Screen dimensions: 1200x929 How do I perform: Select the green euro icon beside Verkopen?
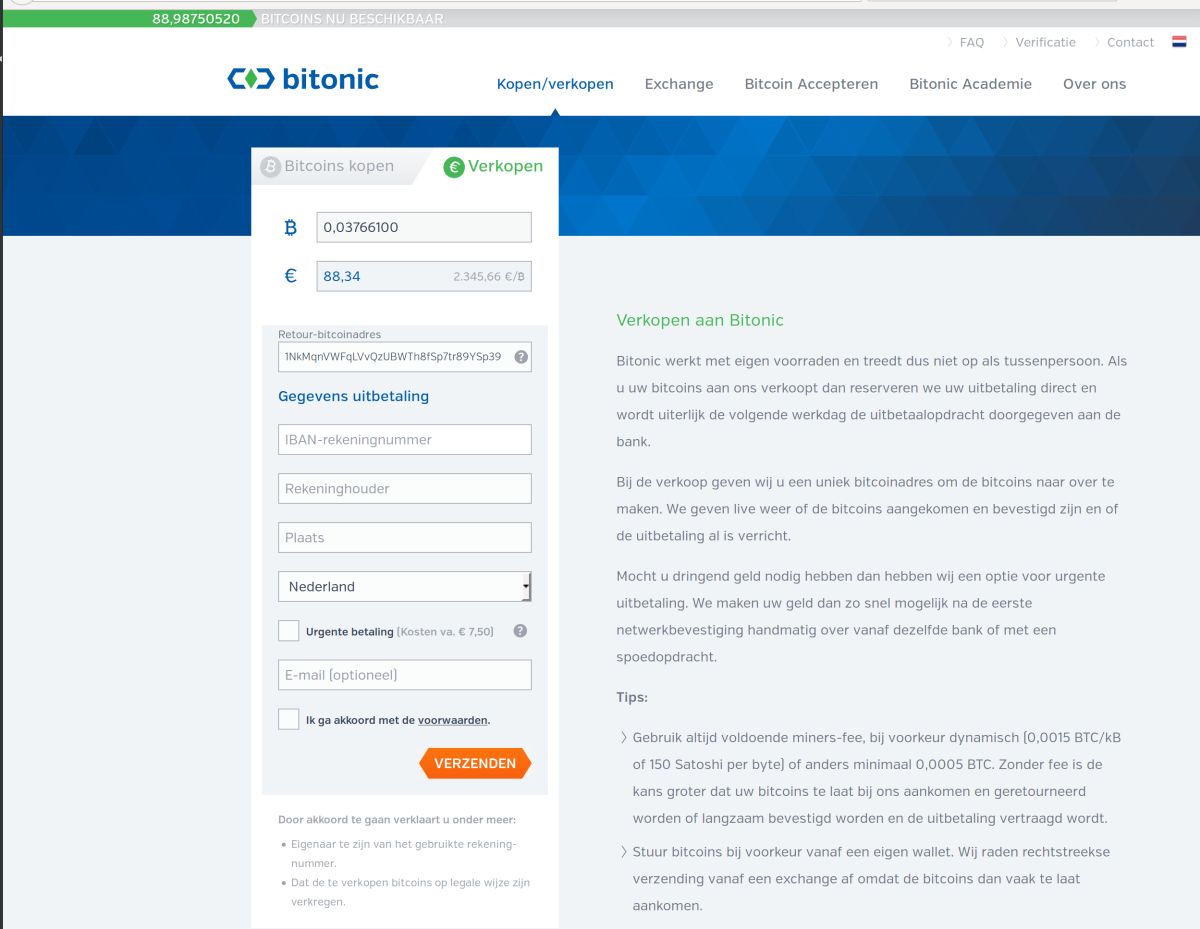(x=454, y=167)
